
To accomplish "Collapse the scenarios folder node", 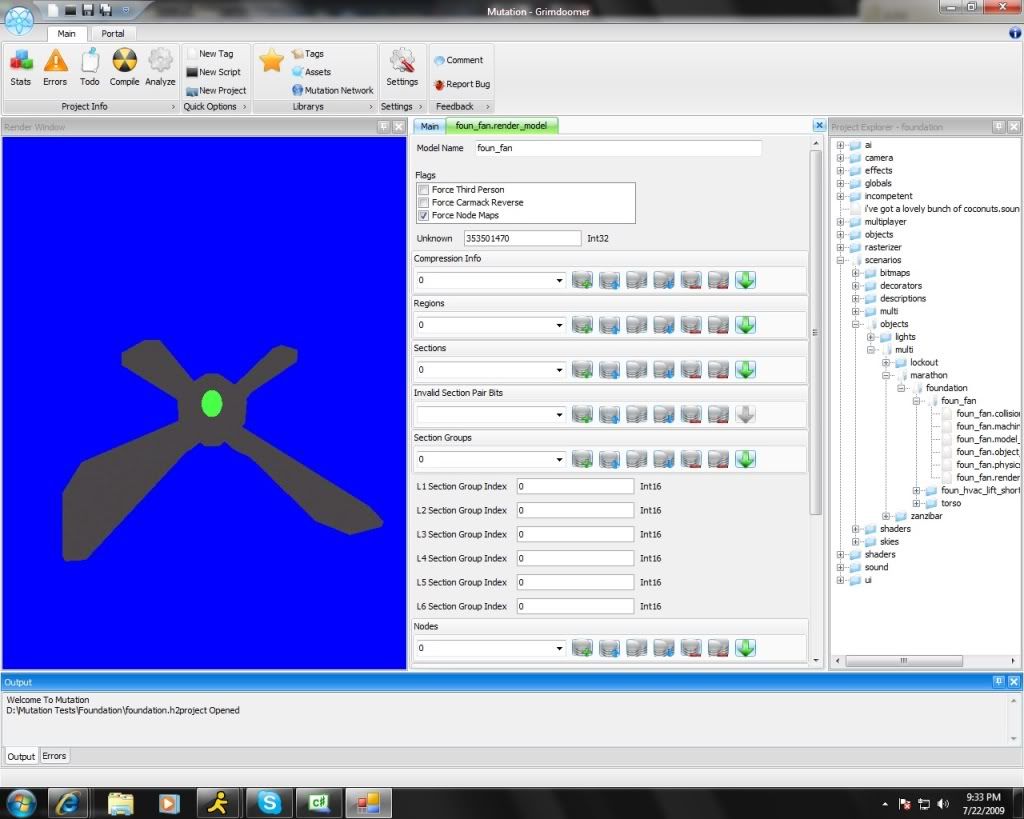I will coord(840,260).
